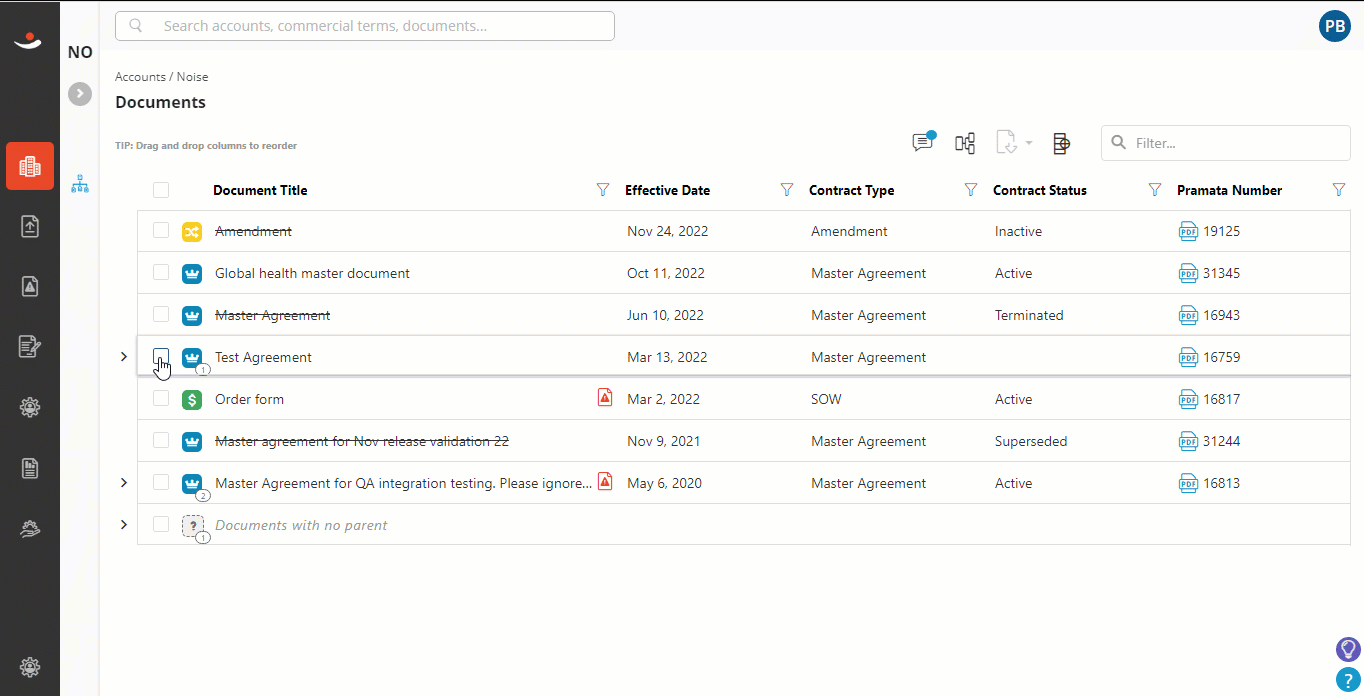
Task: Click the Amendment shuffle type icon
Action: 192,231
